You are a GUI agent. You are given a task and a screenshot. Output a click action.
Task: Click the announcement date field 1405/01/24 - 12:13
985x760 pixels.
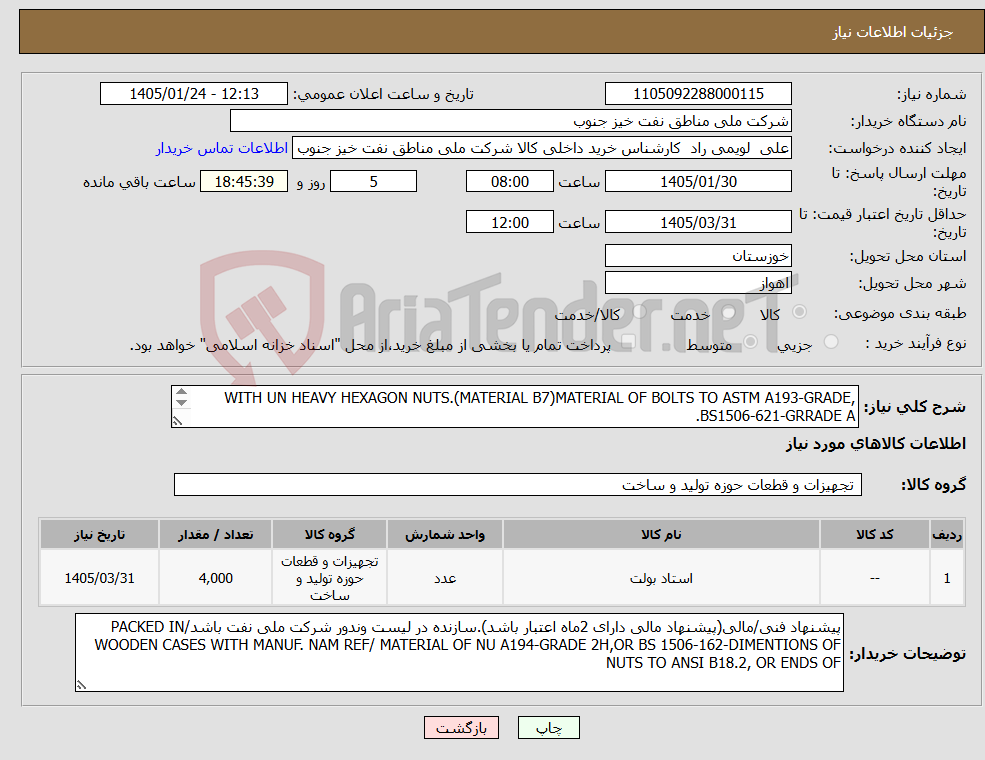[193, 94]
